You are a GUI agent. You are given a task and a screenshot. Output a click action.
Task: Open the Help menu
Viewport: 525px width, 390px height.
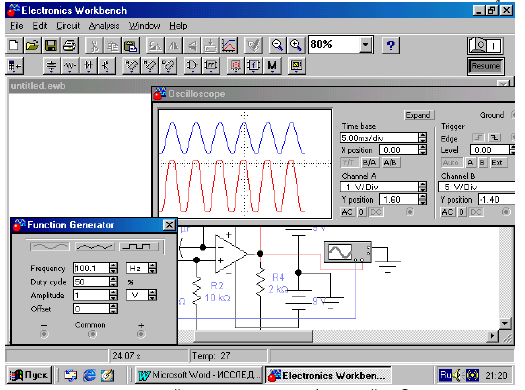pos(178,26)
